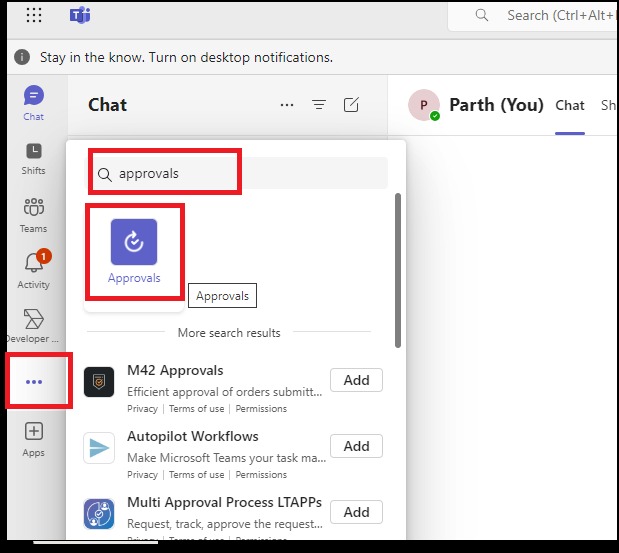Select the Chat tab in Parth conversation
The image size is (619, 553).
coord(570,105)
